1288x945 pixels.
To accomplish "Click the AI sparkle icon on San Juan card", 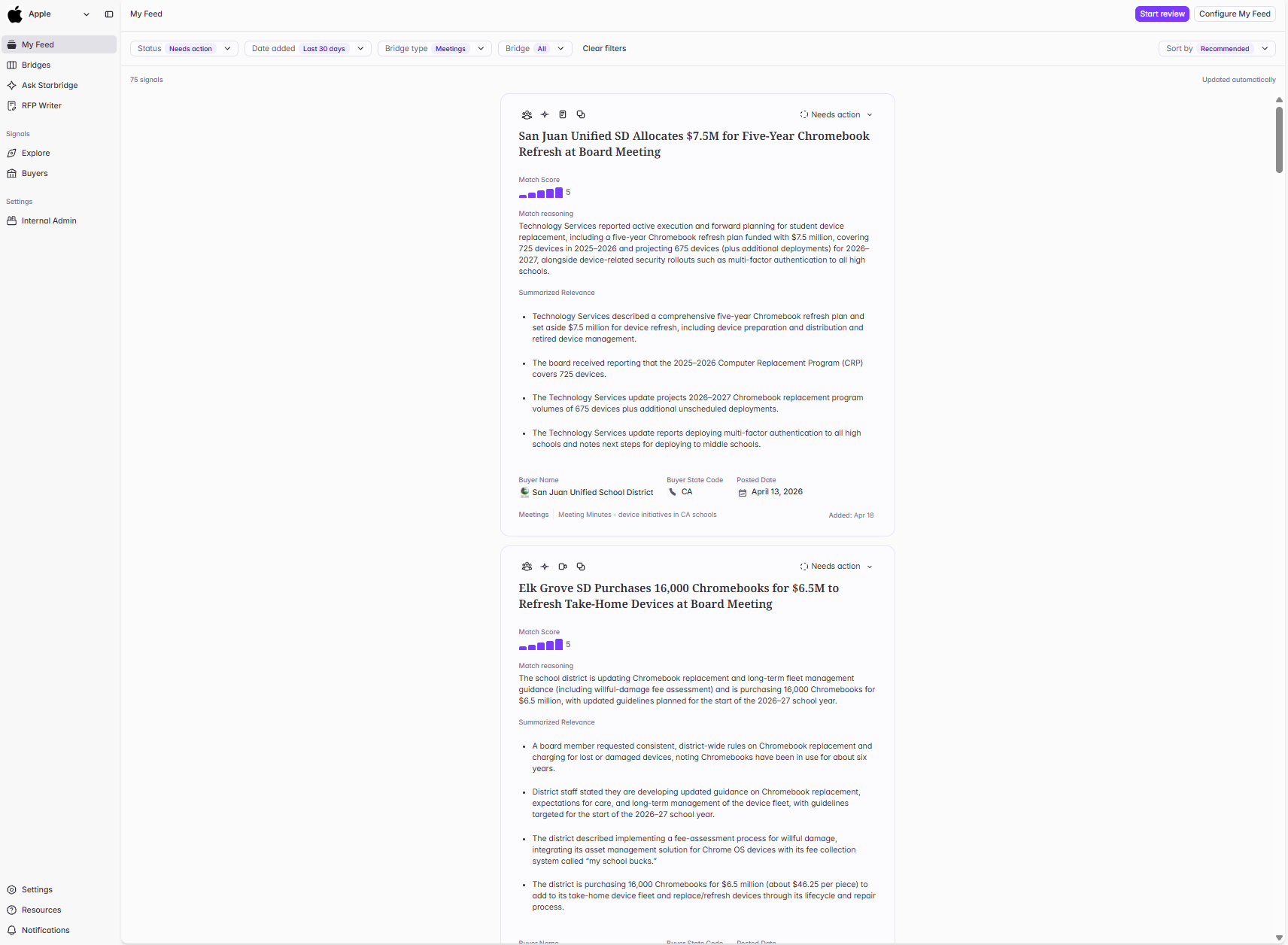I will tap(545, 115).
